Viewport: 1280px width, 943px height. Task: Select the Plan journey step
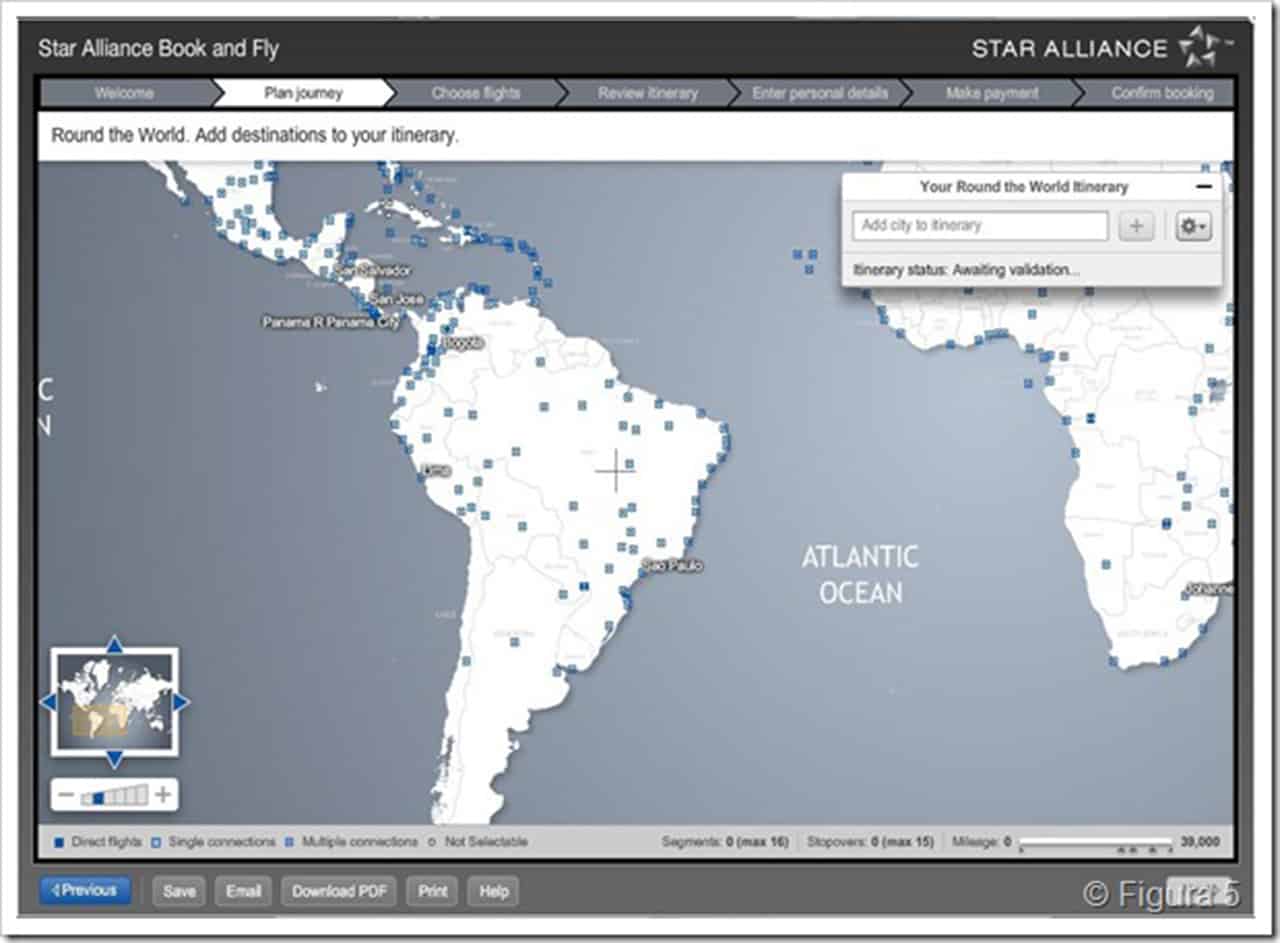click(x=303, y=93)
